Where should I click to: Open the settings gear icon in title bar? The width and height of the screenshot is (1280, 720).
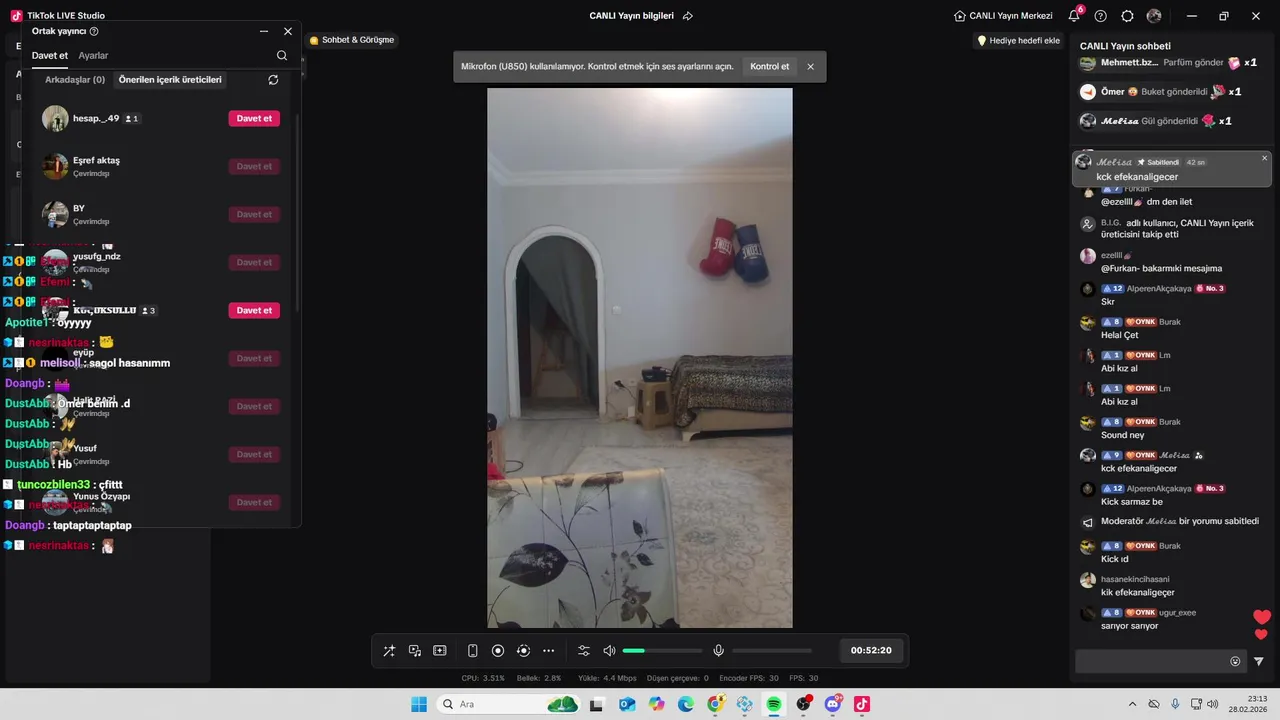[1127, 16]
